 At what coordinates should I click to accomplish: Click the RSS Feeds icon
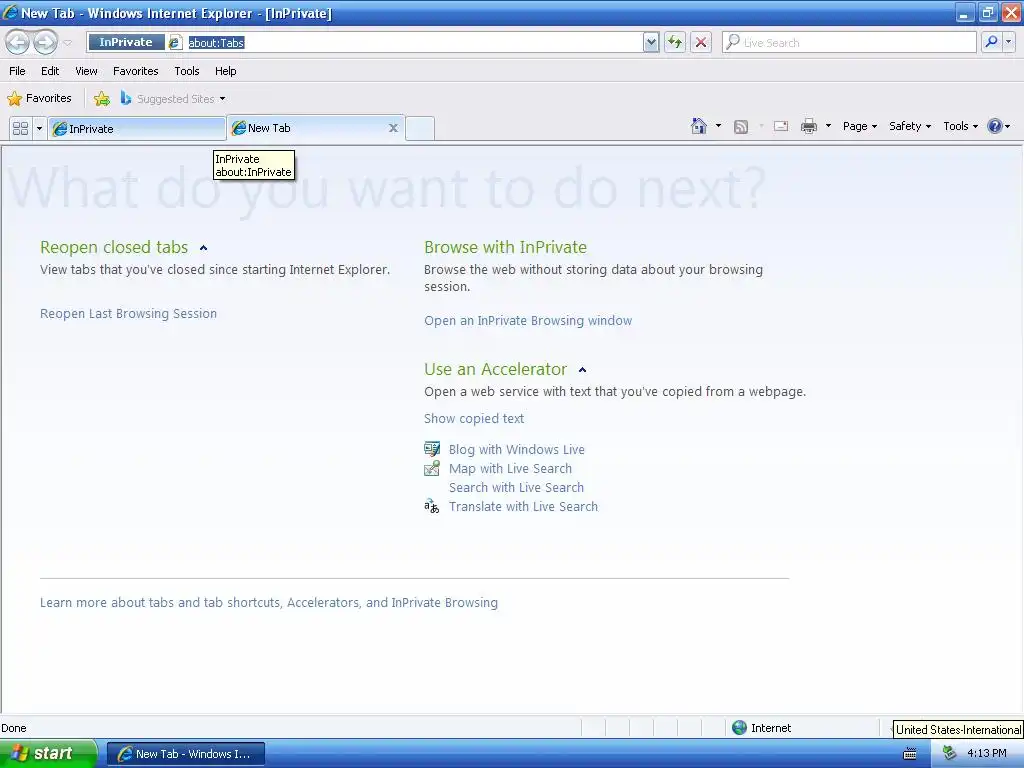[741, 127]
